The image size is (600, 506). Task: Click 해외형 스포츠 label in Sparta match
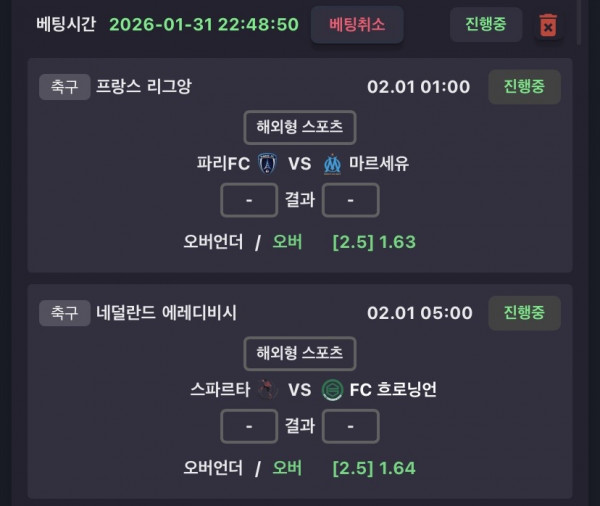pos(300,353)
